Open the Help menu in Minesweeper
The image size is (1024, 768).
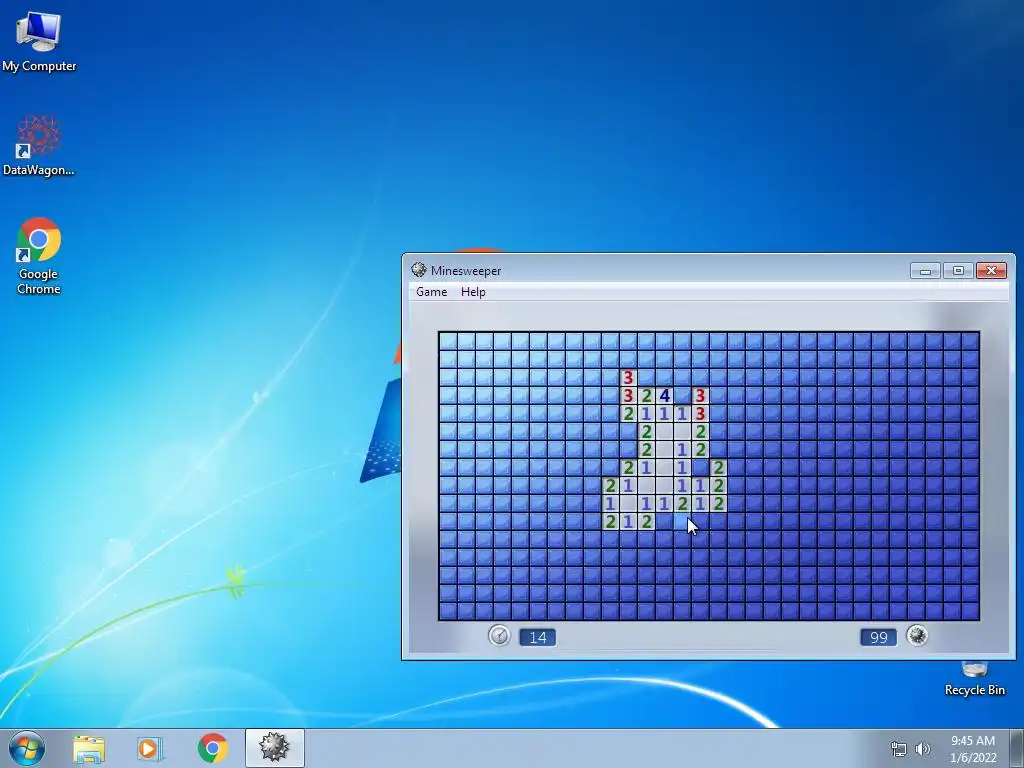[473, 292]
